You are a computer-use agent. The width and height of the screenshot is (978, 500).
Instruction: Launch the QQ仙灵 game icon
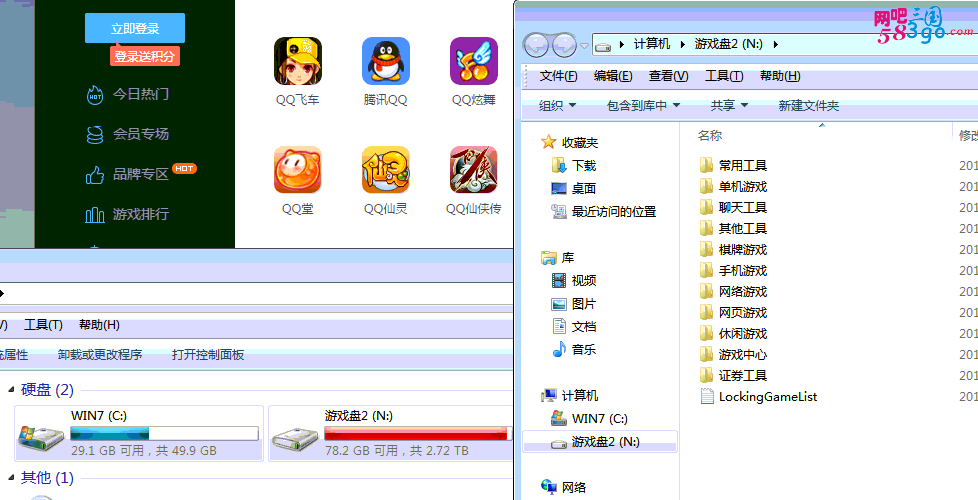click(x=386, y=170)
